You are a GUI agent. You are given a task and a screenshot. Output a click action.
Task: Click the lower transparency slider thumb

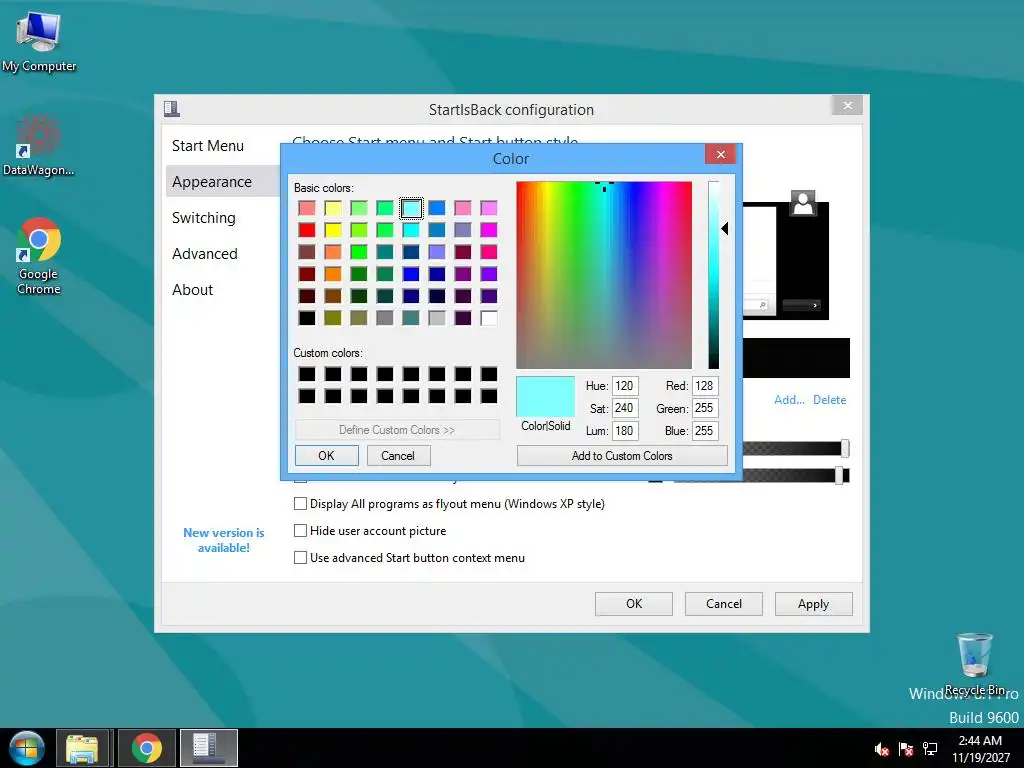pos(839,475)
